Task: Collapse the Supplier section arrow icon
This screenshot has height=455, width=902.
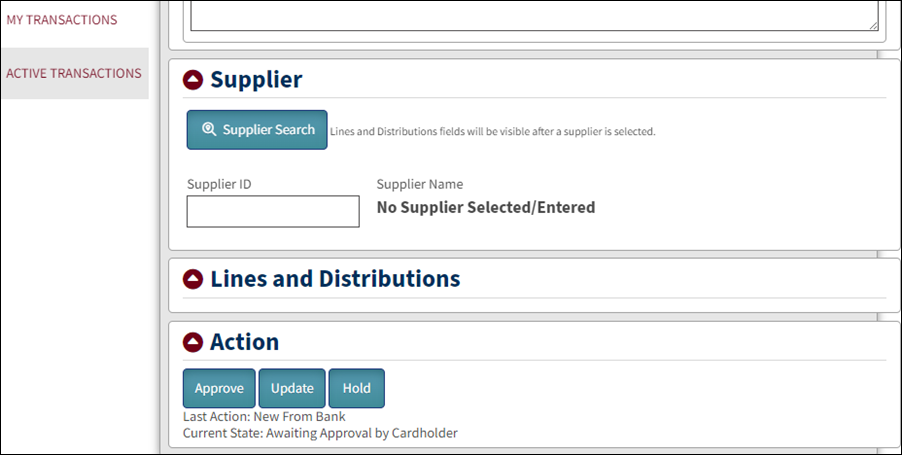Action: click(x=193, y=80)
